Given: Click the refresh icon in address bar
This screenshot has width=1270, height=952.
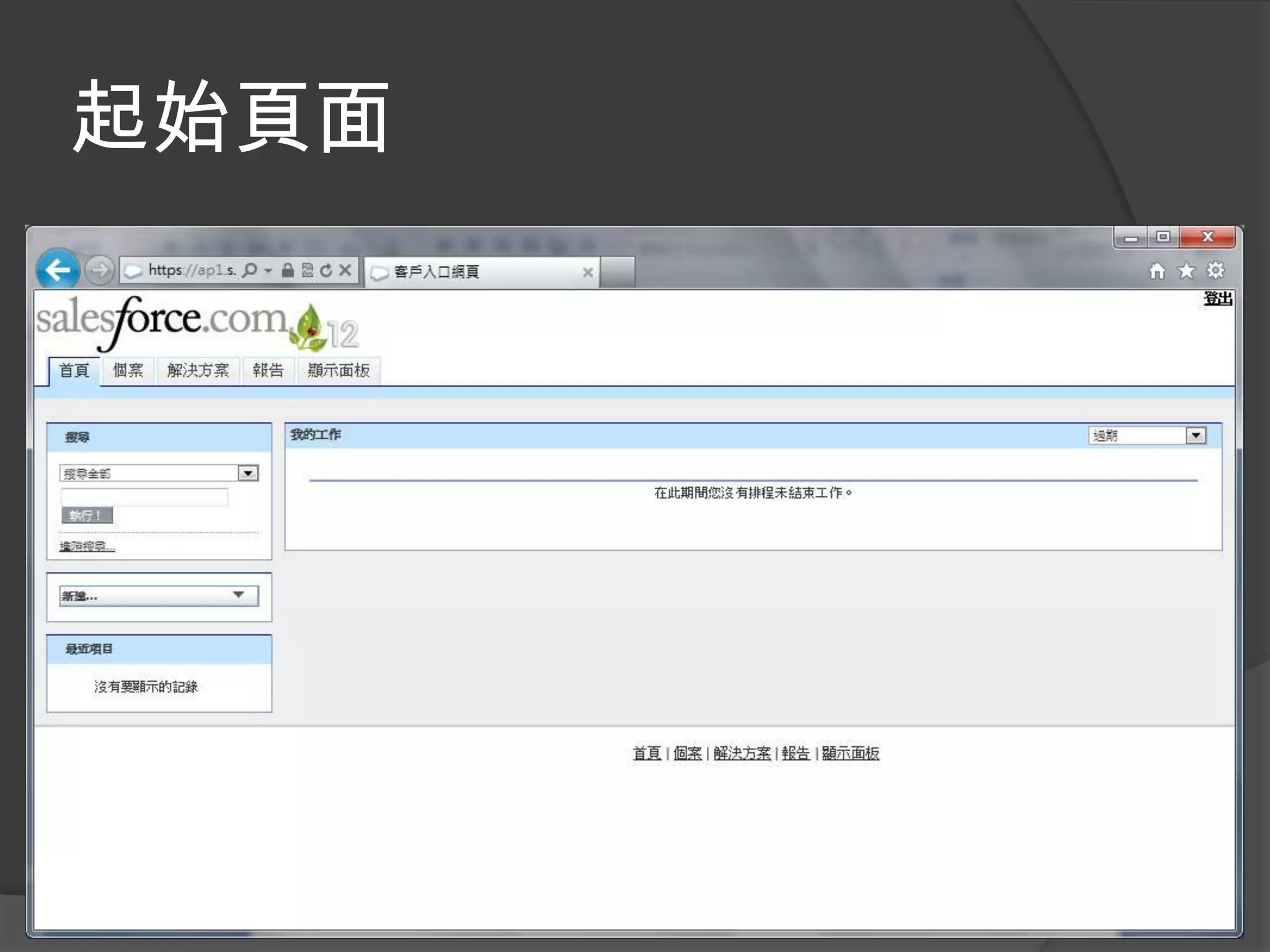Looking at the screenshot, I should click(326, 270).
